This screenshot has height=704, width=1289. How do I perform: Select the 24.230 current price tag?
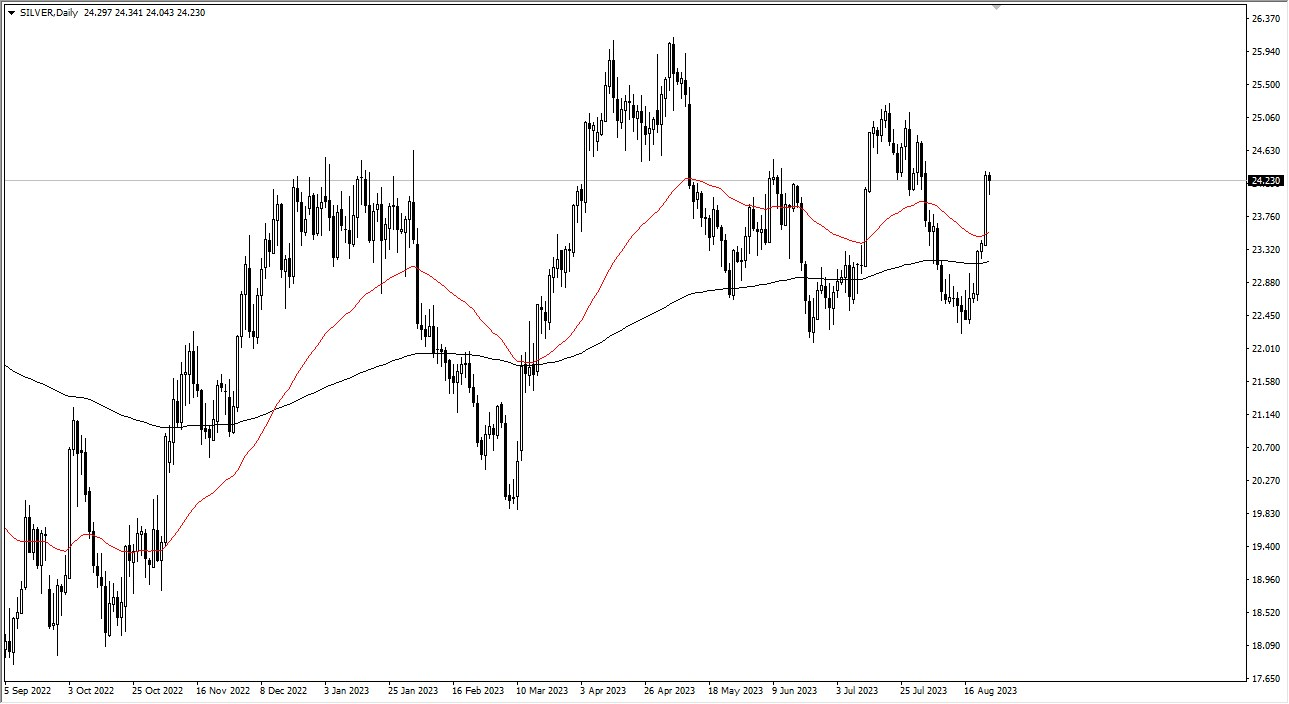click(1265, 181)
